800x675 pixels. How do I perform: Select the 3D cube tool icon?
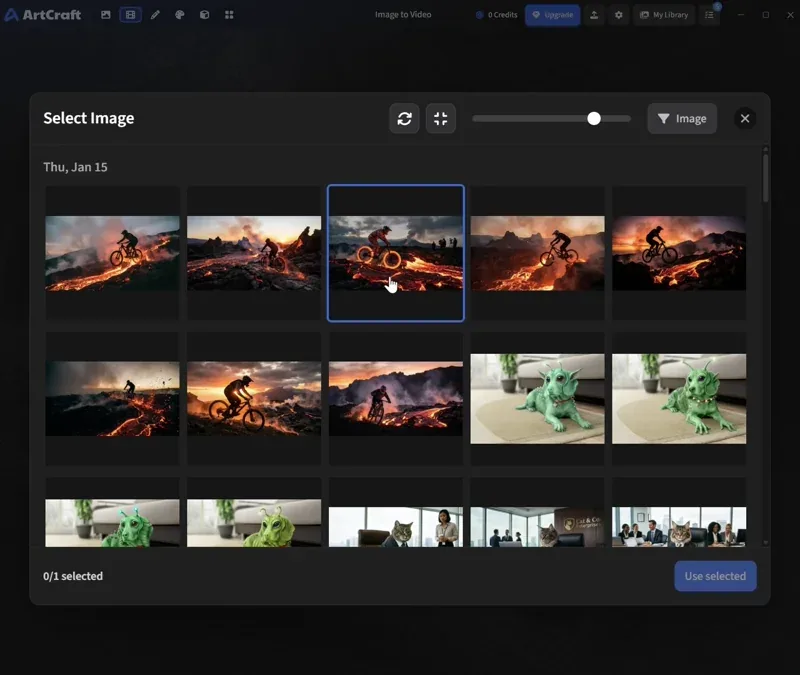205,15
